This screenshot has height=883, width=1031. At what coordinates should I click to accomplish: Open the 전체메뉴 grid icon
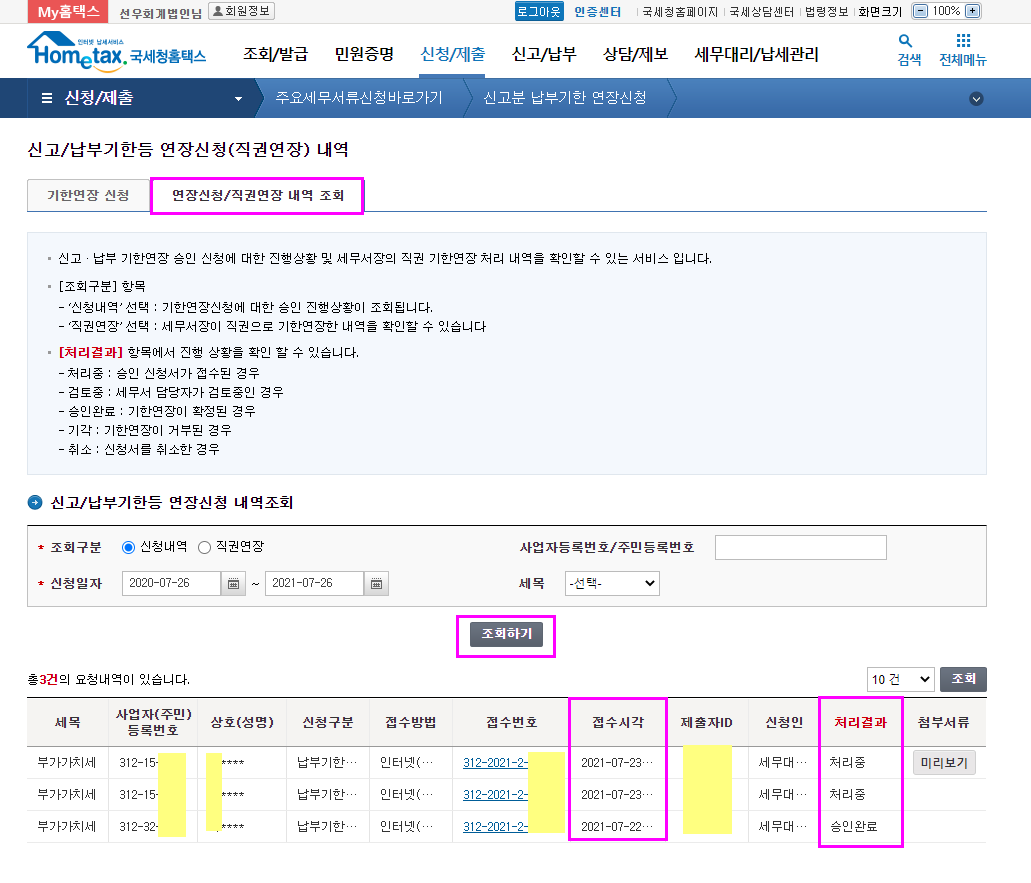tap(962, 42)
